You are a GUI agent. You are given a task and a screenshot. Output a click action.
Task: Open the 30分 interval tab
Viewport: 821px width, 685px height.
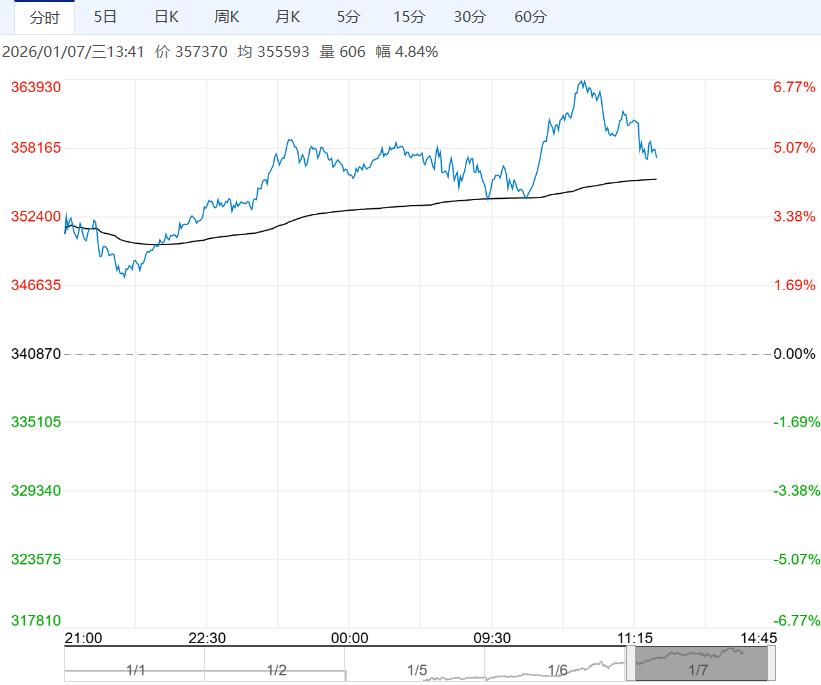(x=469, y=17)
